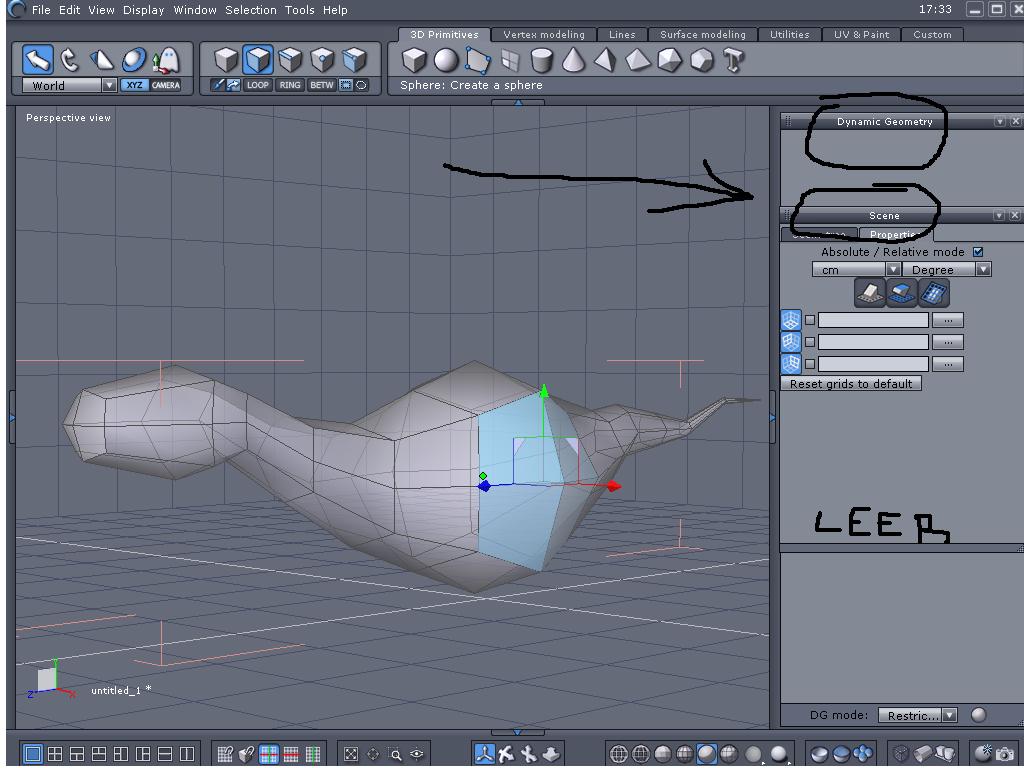
Task: Tick the third grid row checkbox
Action: tap(810, 364)
